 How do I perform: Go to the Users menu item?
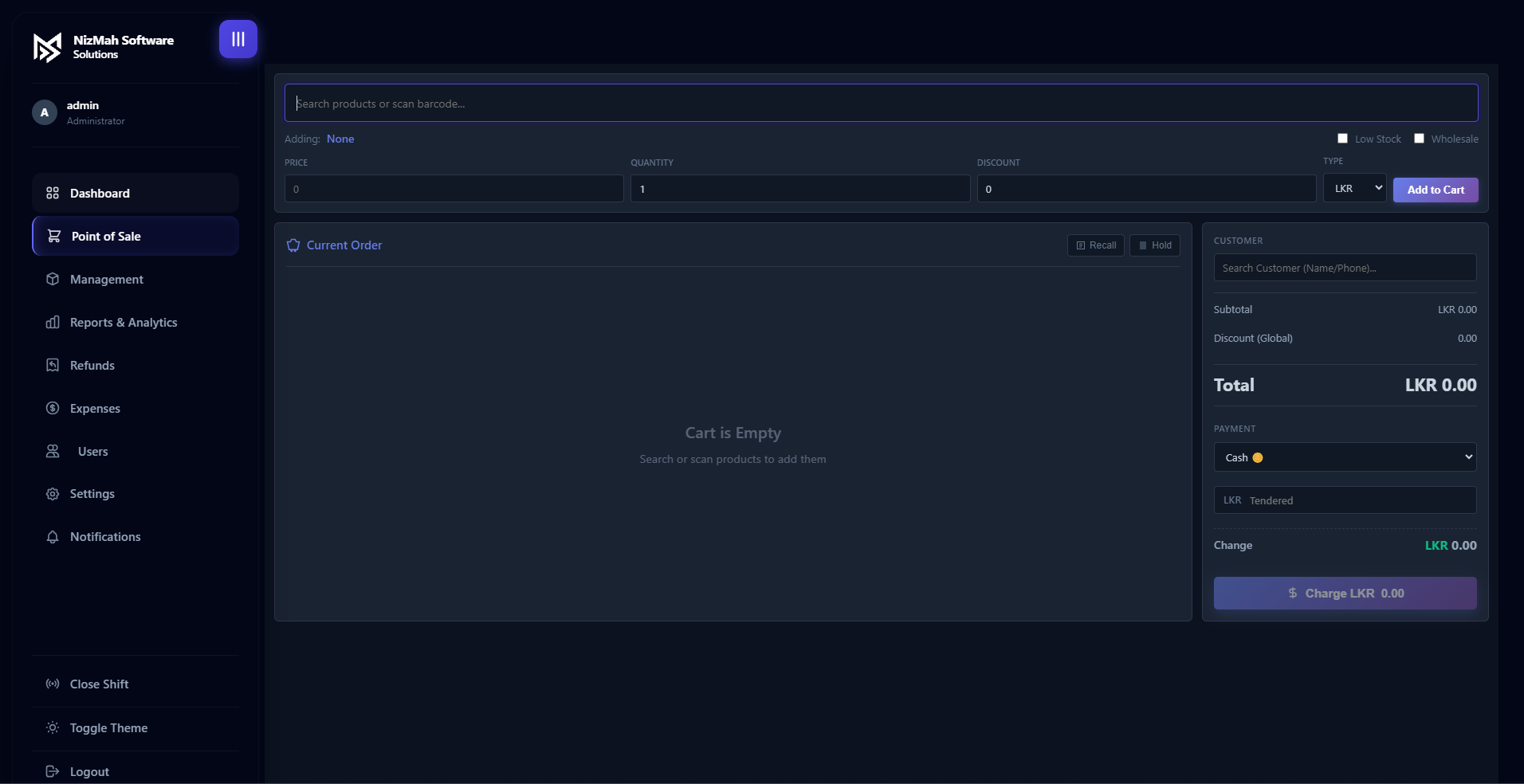[x=92, y=452]
